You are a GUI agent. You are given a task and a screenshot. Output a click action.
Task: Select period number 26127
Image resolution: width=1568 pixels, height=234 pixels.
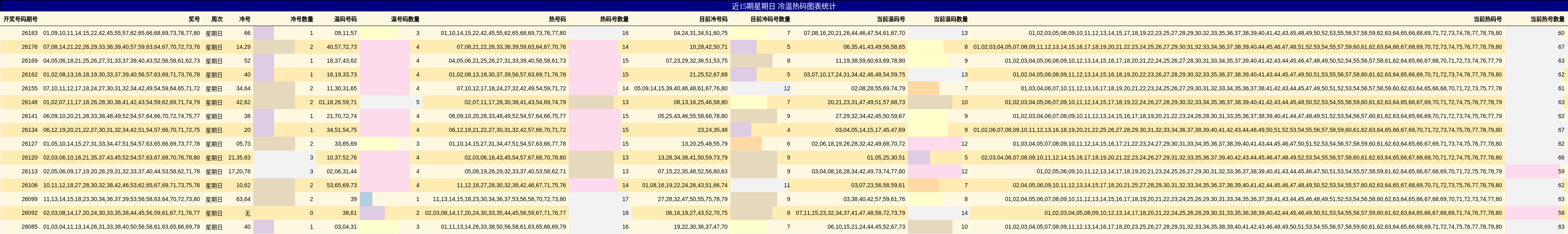click(29, 144)
